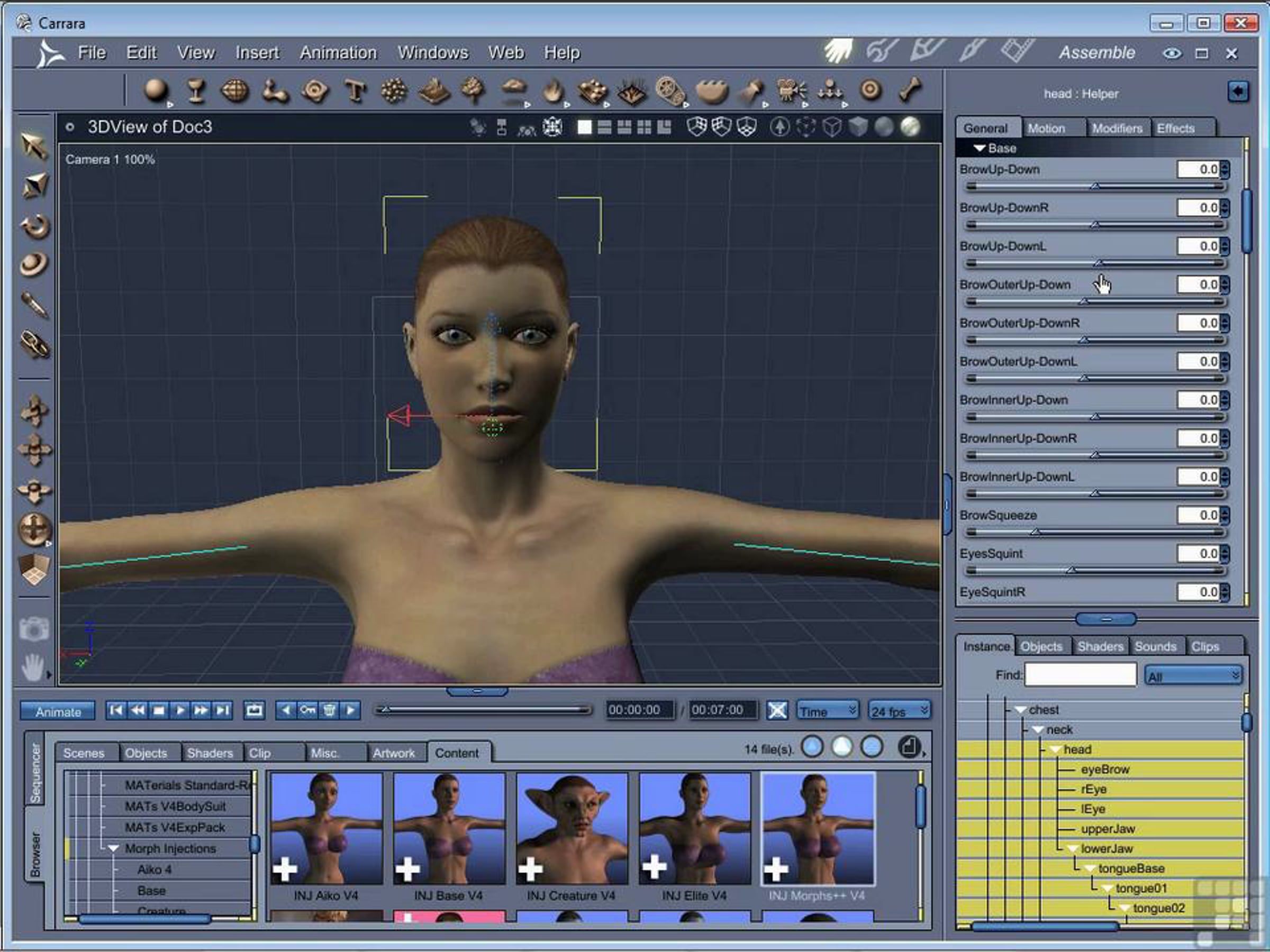Open the Texture room brush icon
The width and height of the screenshot is (1270, 952).
[x=972, y=51]
